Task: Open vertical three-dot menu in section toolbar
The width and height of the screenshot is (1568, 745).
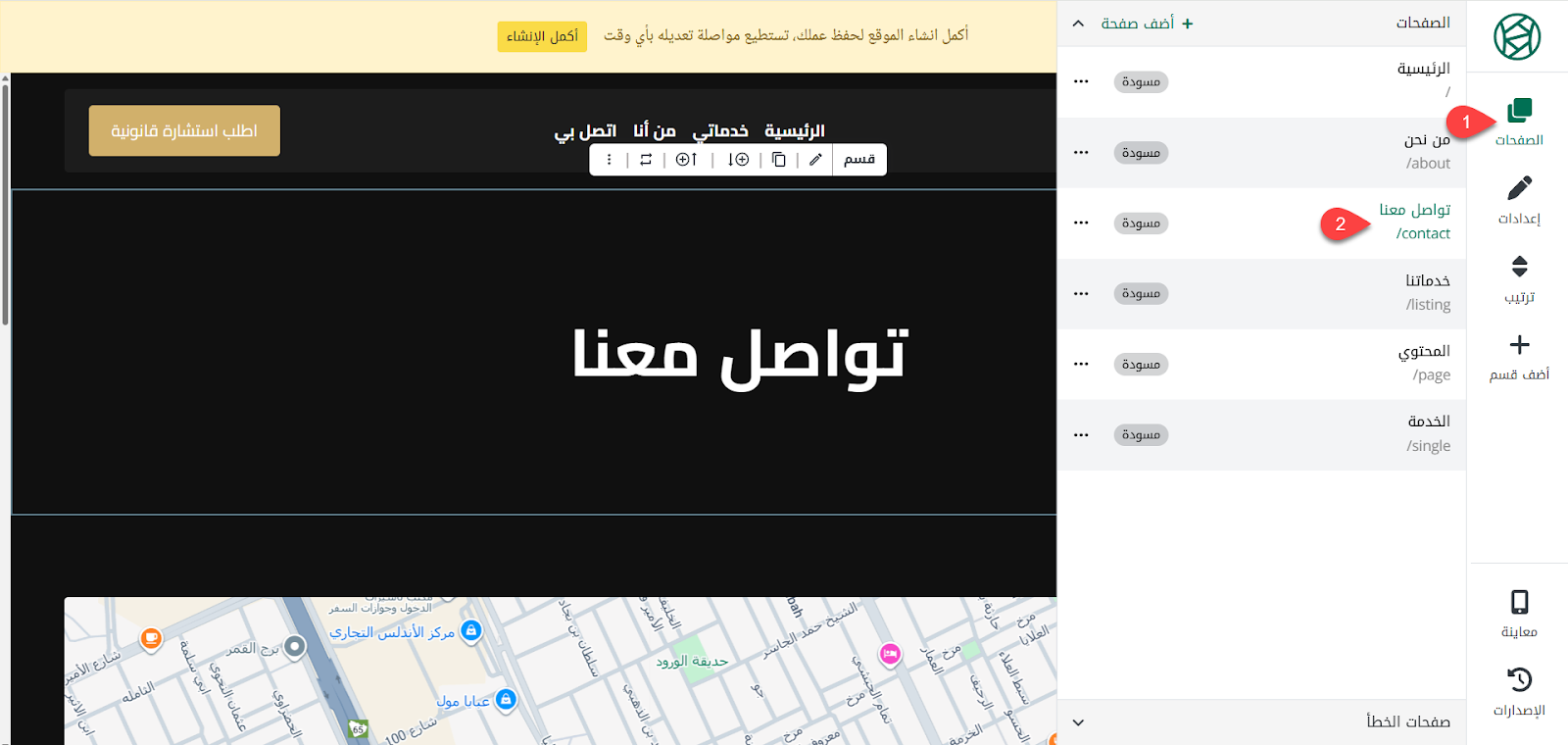Action: coord(610,160)
